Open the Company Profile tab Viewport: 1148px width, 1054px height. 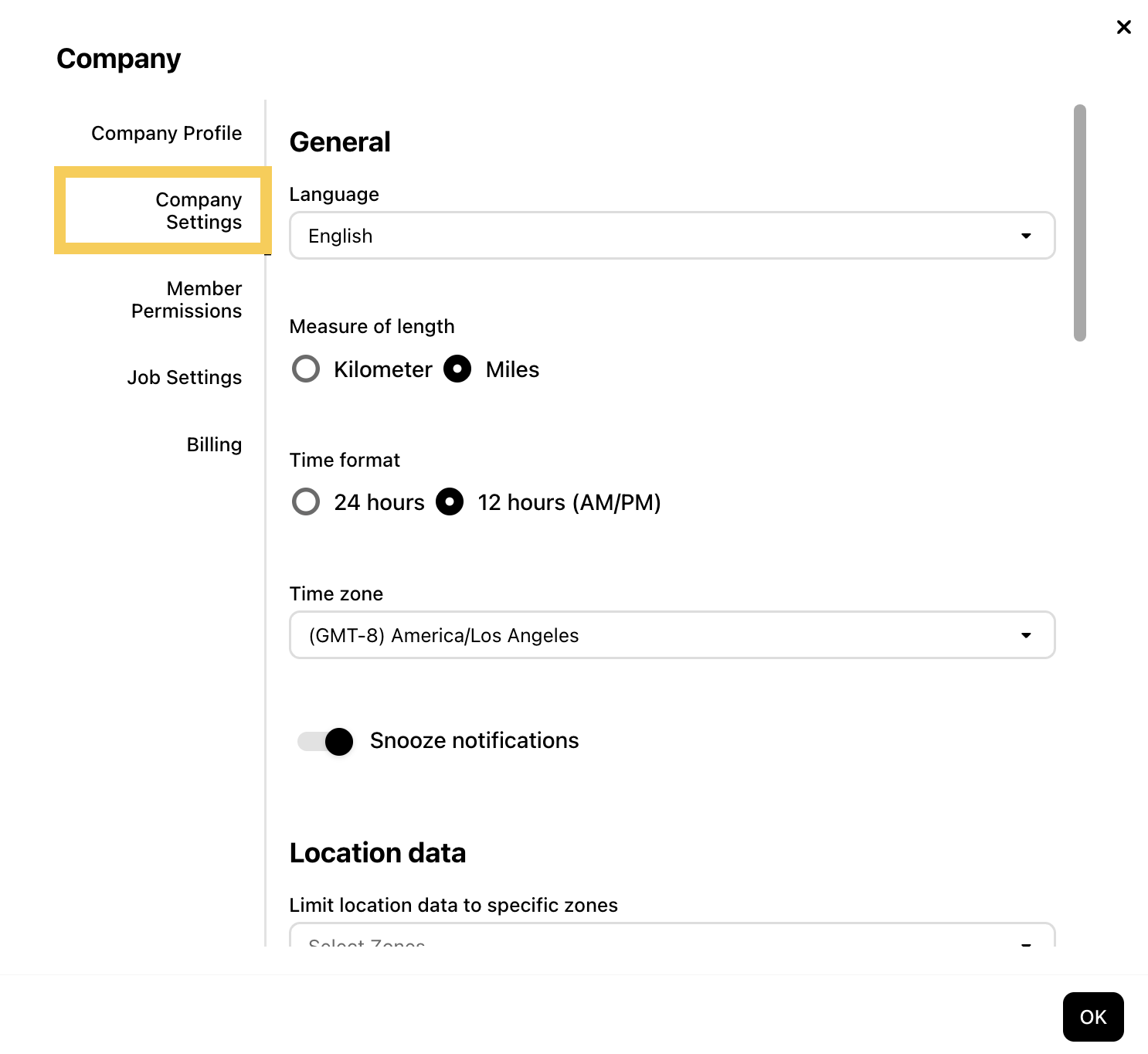pyautogui.click(x=166, y=134)
